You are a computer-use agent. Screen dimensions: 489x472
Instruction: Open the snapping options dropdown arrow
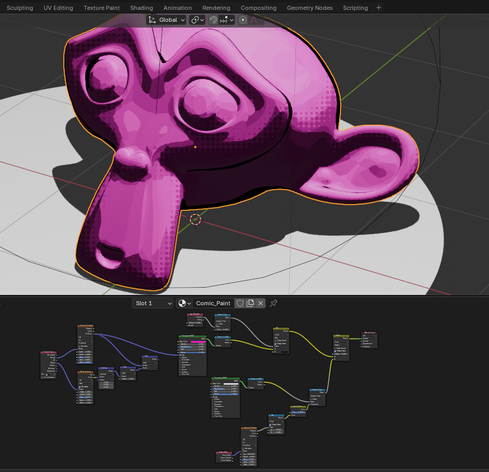click(x=232, y=20)
